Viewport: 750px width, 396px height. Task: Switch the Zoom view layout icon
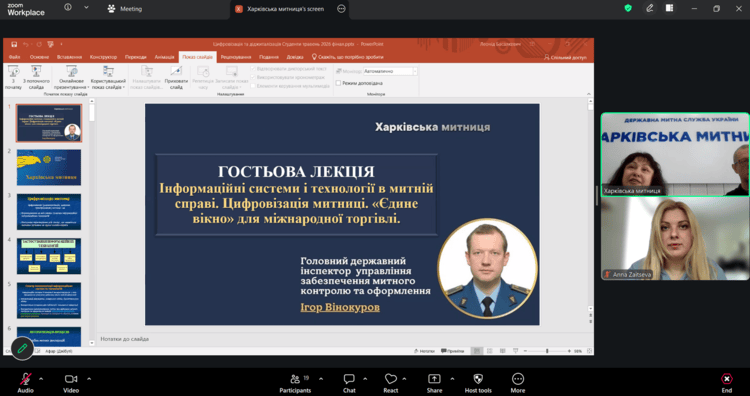669,8
